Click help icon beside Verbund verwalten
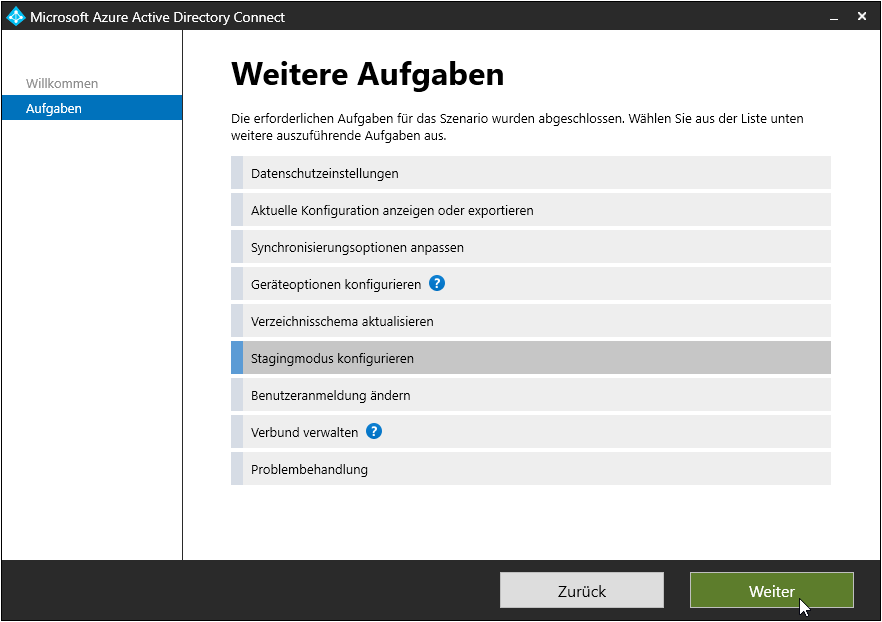 (374, 432)
